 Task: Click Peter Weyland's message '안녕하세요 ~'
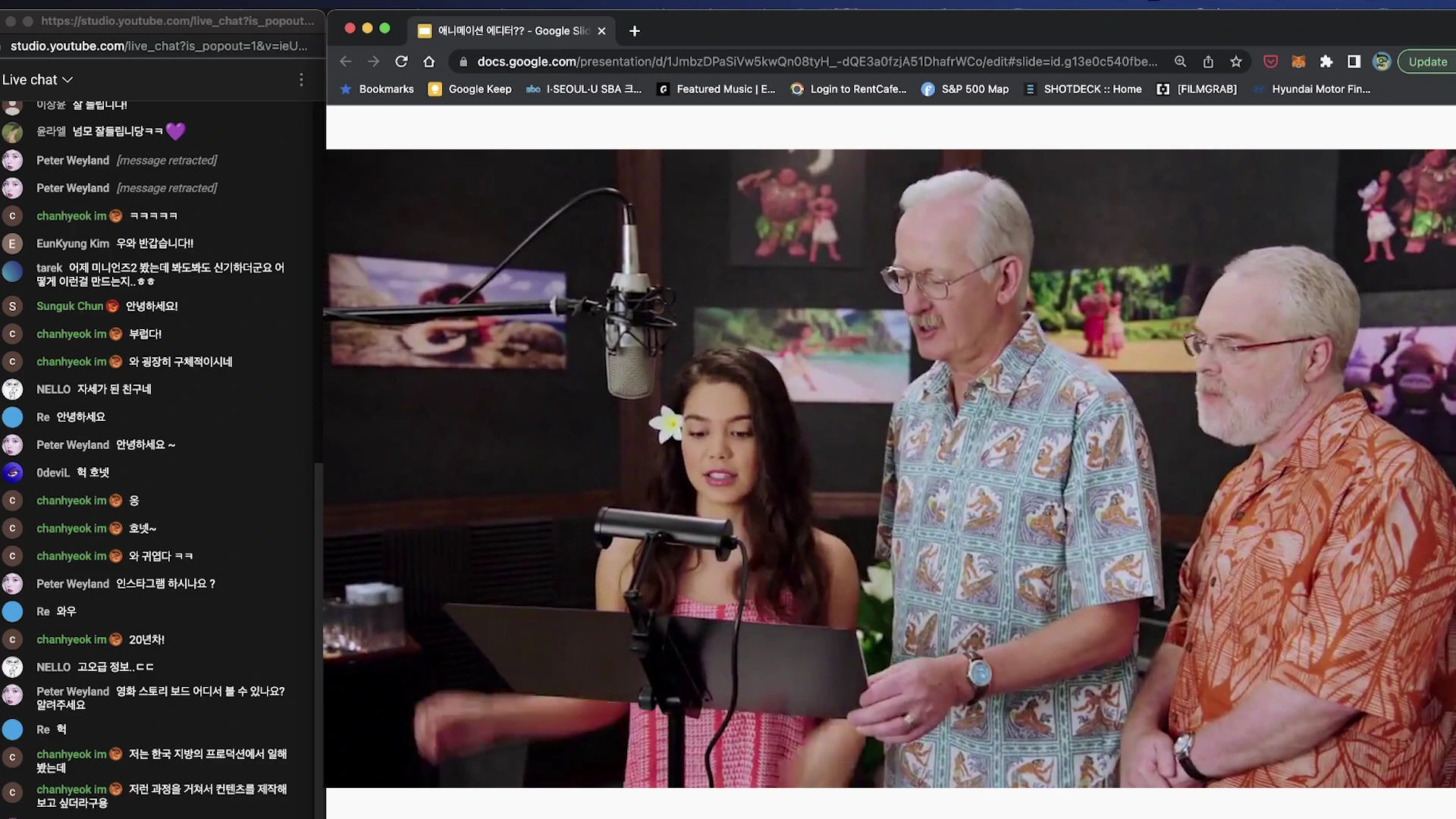[x=146, y=445]
